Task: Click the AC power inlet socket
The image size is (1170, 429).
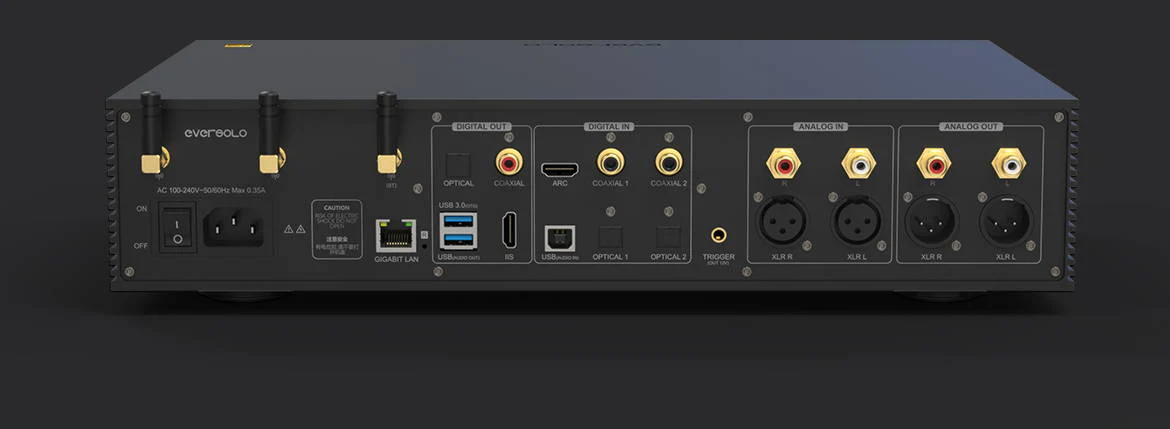Action: pyautogui.click(x=234, y=227)
